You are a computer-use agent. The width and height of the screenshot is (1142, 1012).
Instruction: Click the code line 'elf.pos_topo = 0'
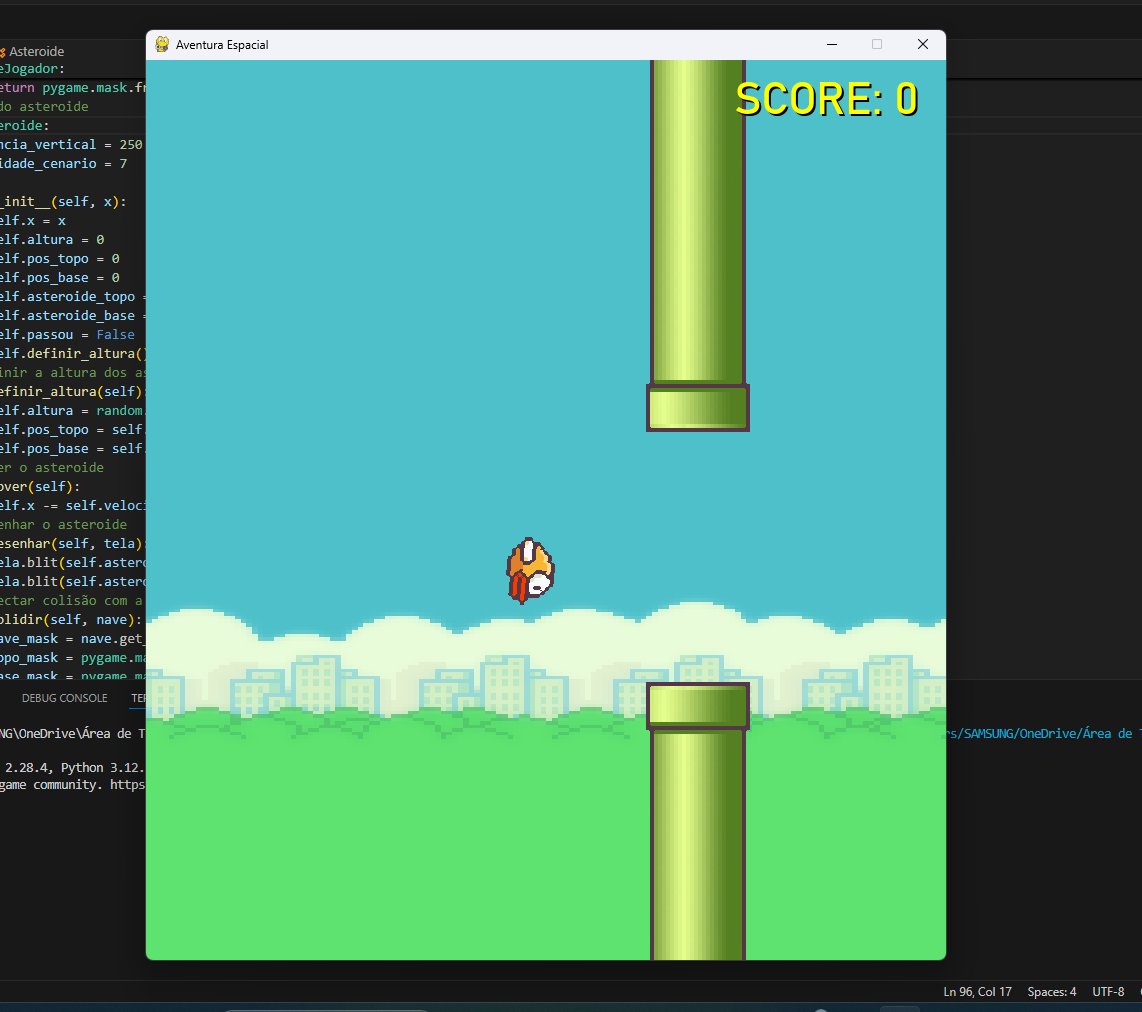(60, 258)
